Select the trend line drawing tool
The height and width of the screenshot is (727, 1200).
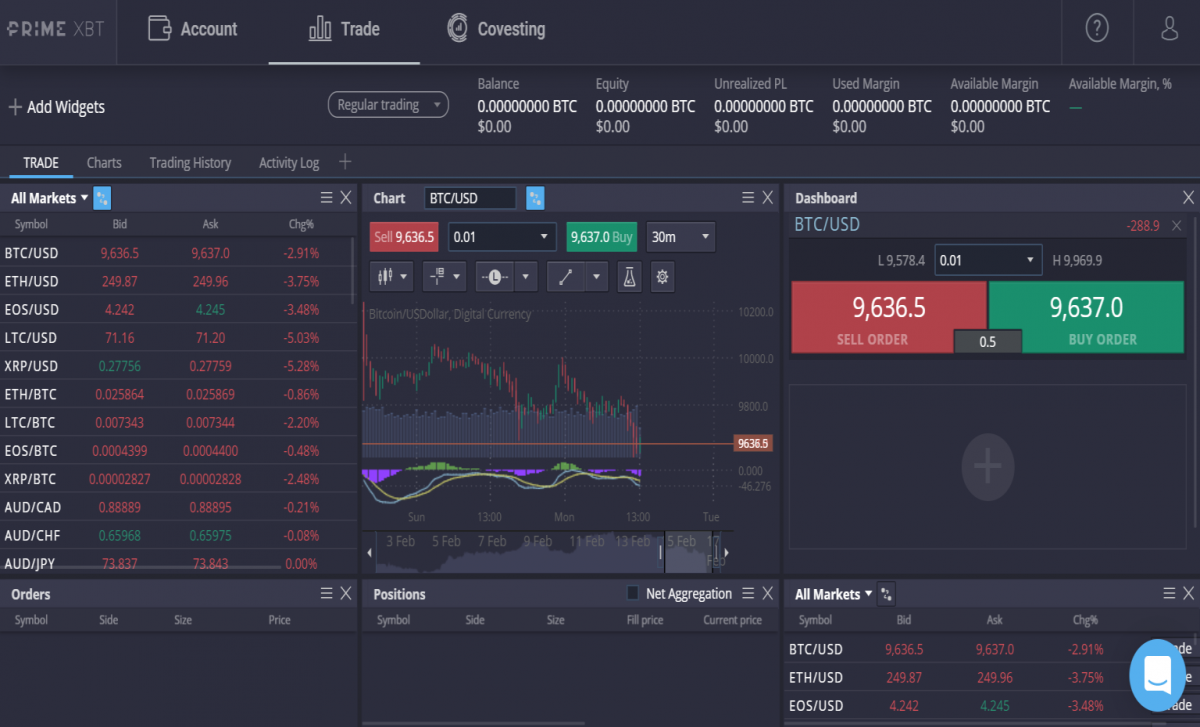click(x=565, y=276)
